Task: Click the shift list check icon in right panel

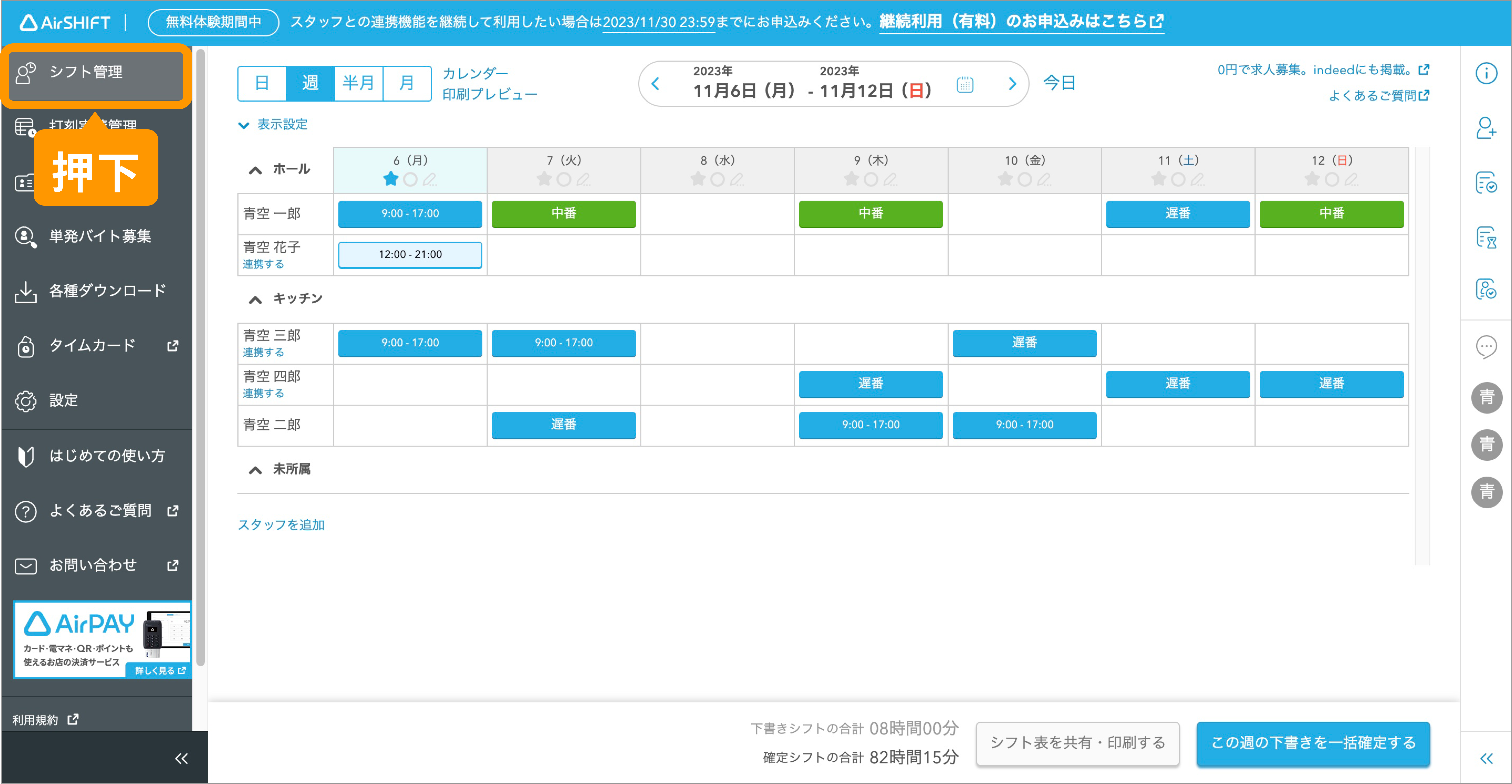Action: click(x=1486, y=182)
